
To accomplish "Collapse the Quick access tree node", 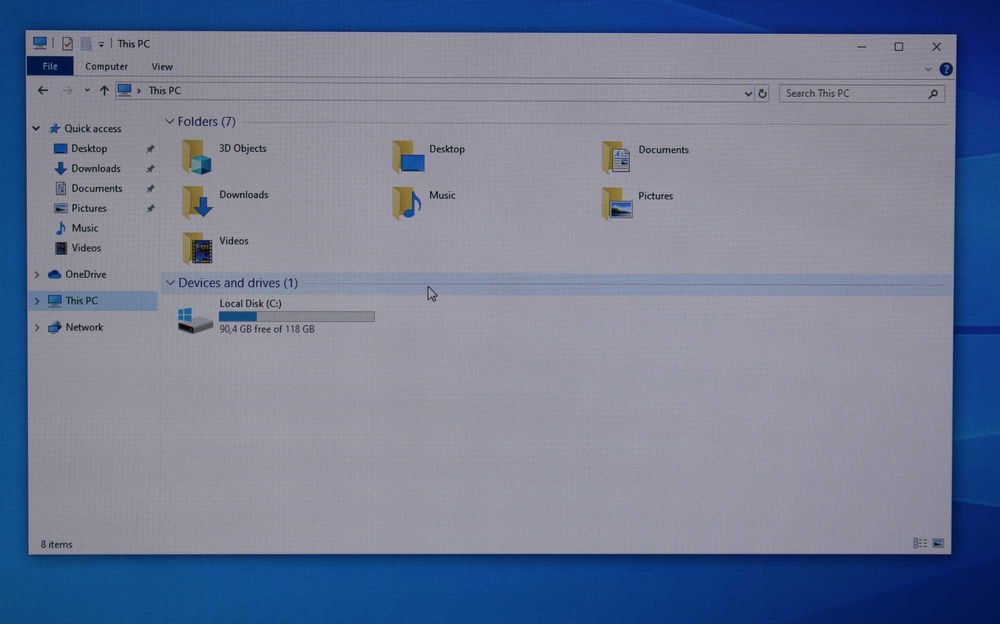I will coord(36,128).
